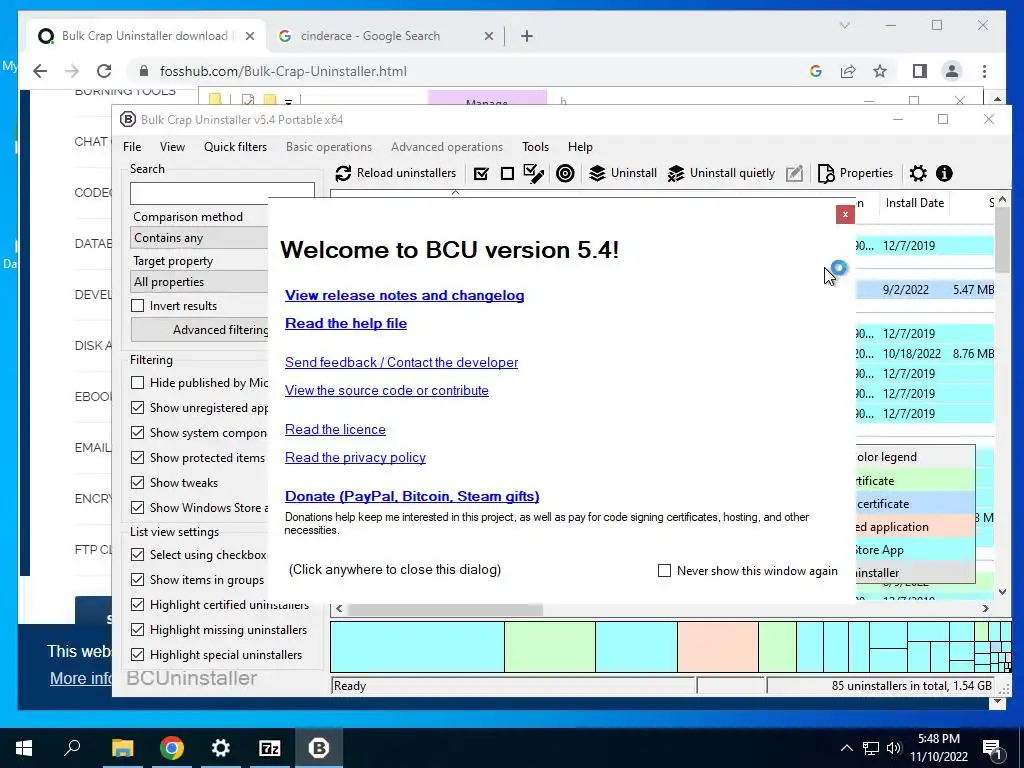
Task: Open the 7-Zip taskbar icon
Action: pos(270,748)
